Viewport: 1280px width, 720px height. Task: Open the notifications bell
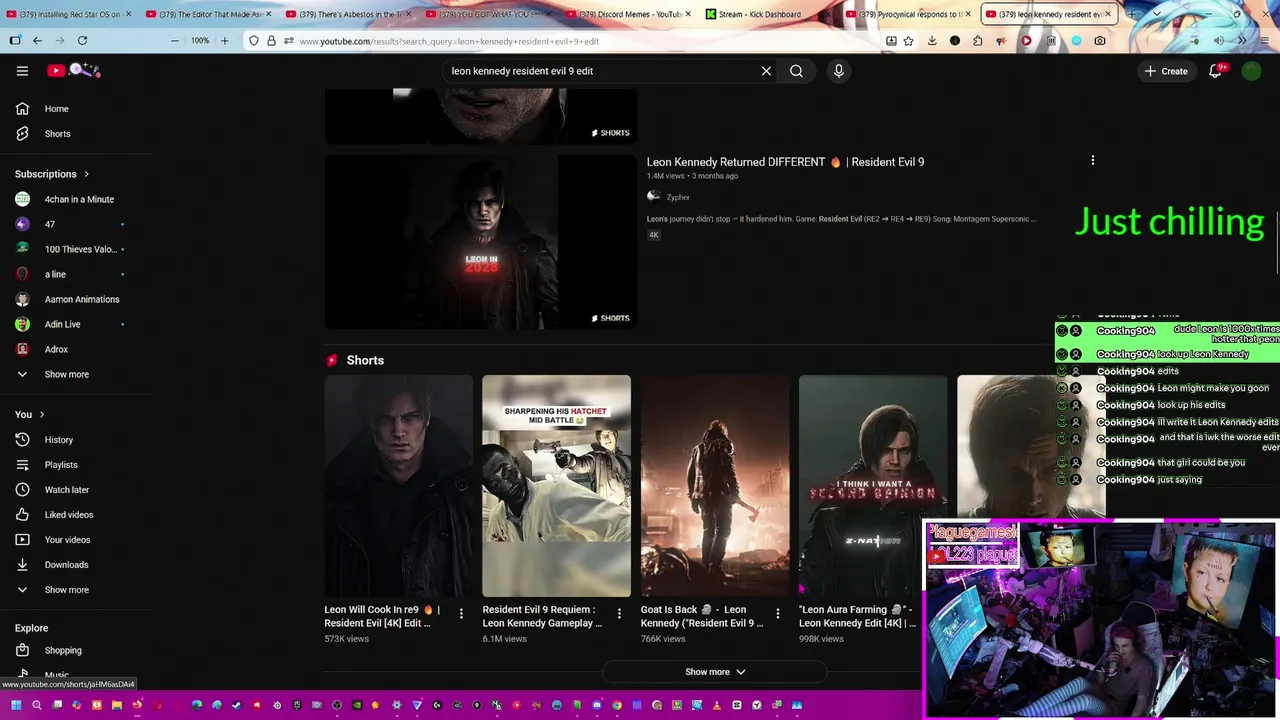pyautogui.click(x=1216, y=71)
